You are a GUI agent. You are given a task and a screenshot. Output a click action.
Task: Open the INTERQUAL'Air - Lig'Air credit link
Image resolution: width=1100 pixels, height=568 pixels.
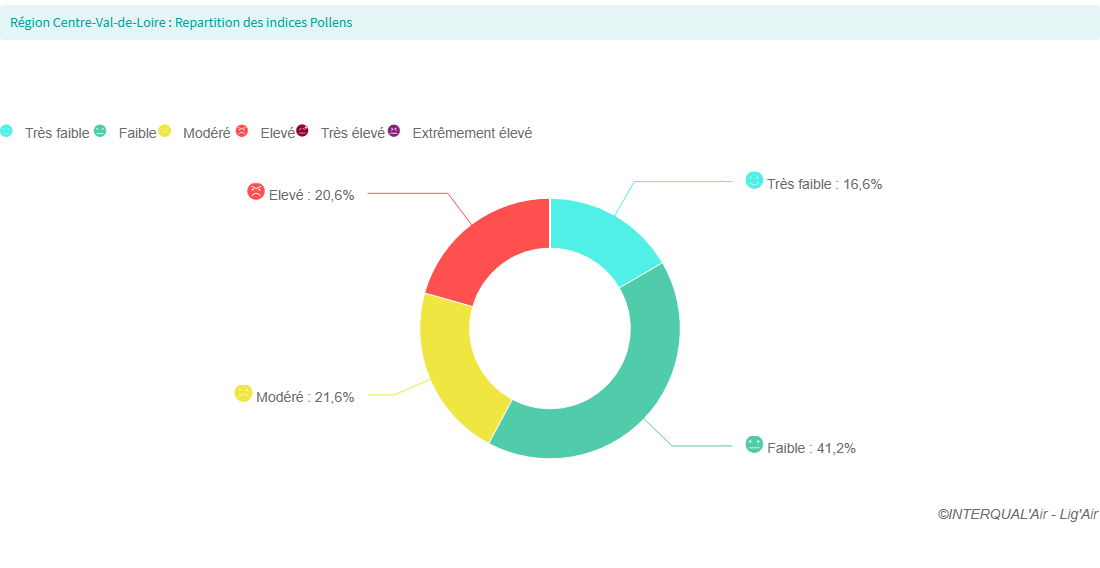click(x=1017, y=514)
